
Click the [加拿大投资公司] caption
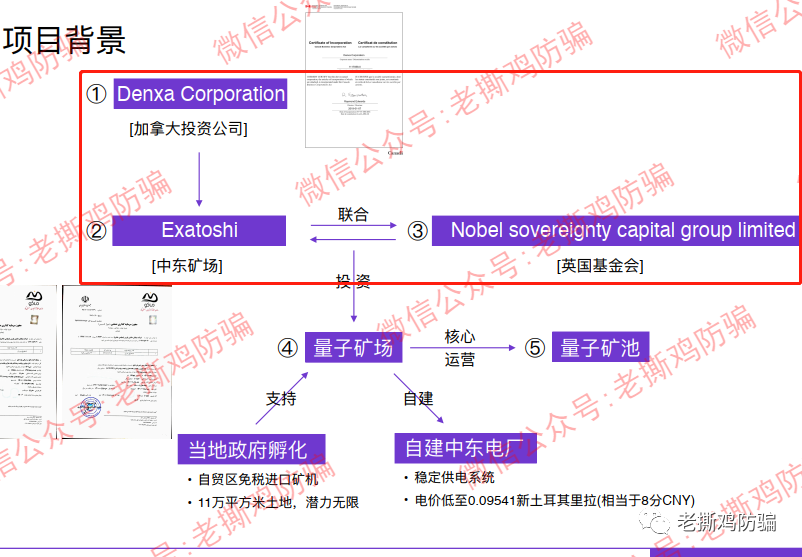tap(188, 129)
